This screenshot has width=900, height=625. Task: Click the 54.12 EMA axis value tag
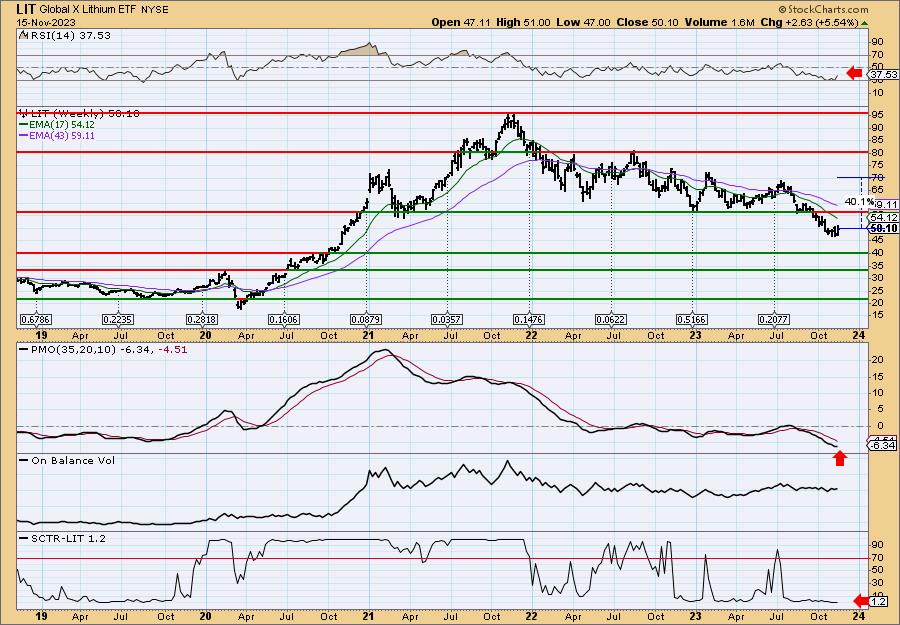click(x=883, y=218)
